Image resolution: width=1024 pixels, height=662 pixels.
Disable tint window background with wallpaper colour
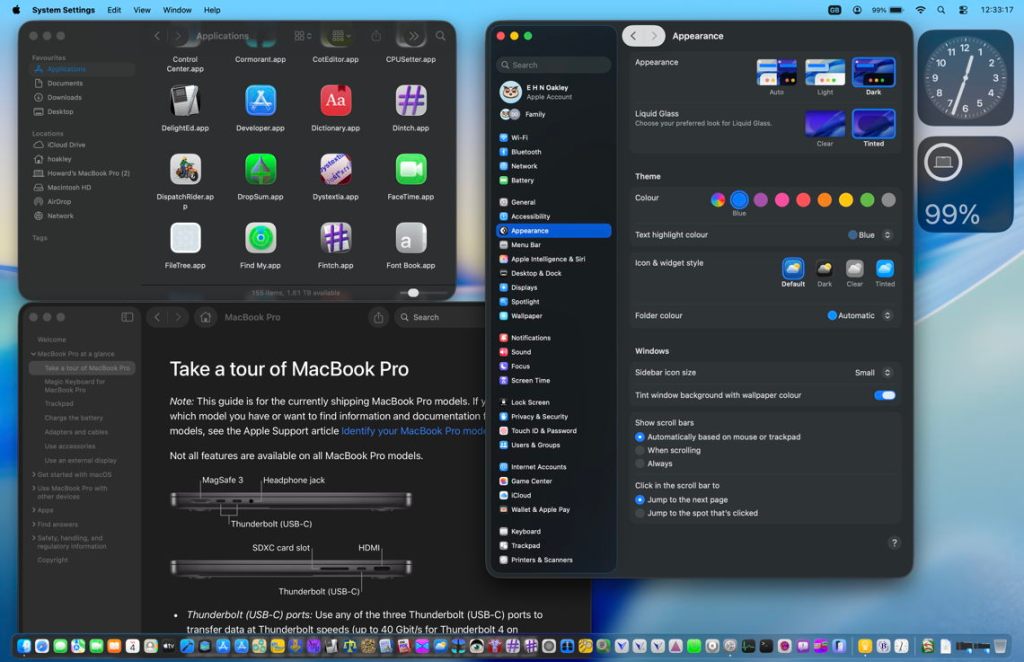pos(884,395)
